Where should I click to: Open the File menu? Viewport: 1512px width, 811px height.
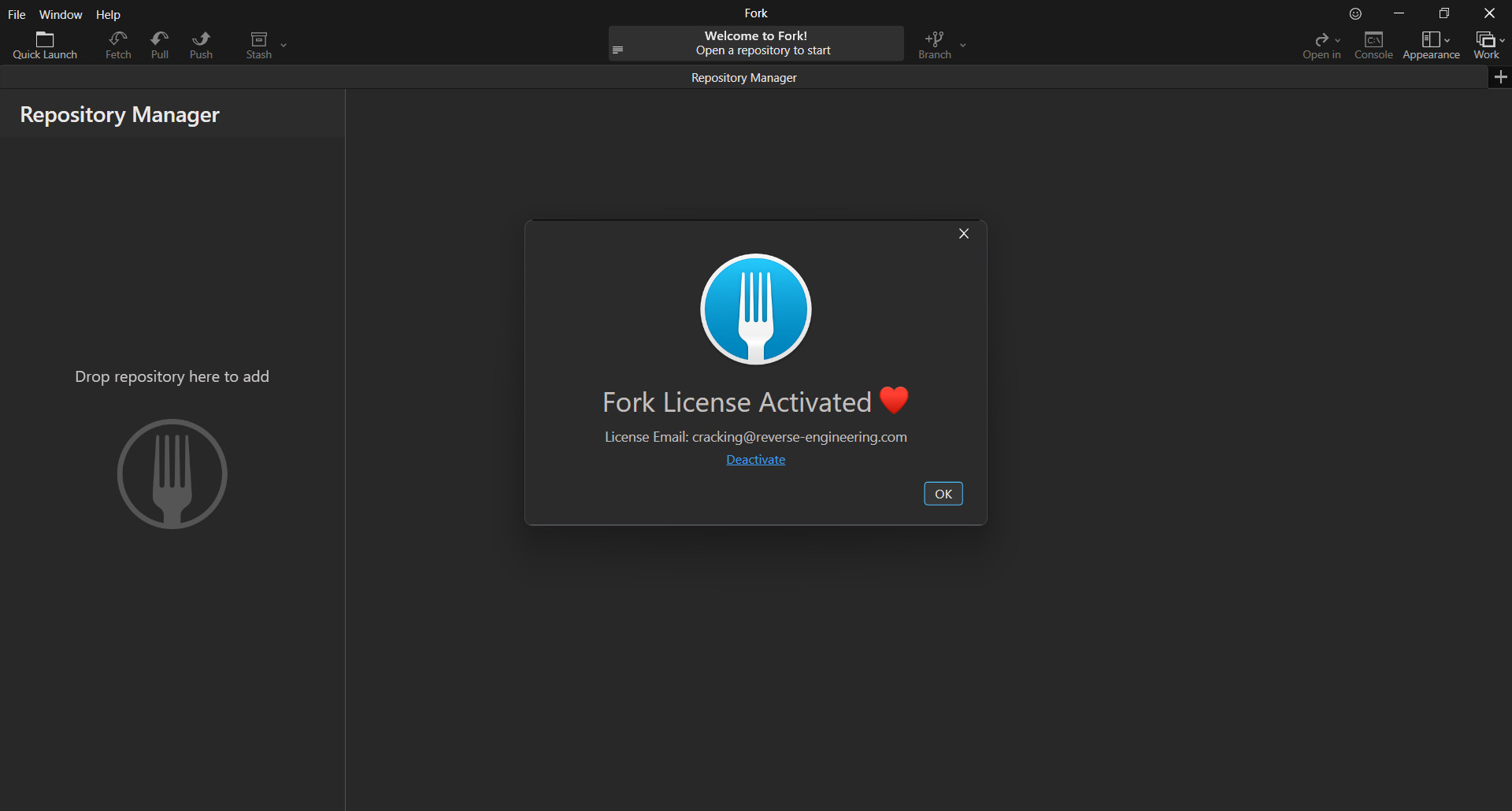coord(17,14)
